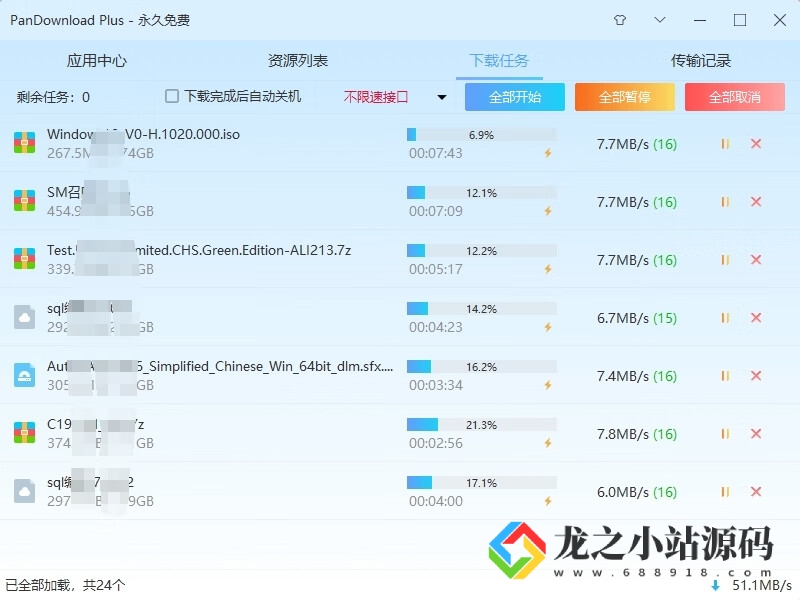Click the lightning speed icon on 12.1% task
This screenshot has height=600, width=800.
pyautogui.click(x=548, y=211)
